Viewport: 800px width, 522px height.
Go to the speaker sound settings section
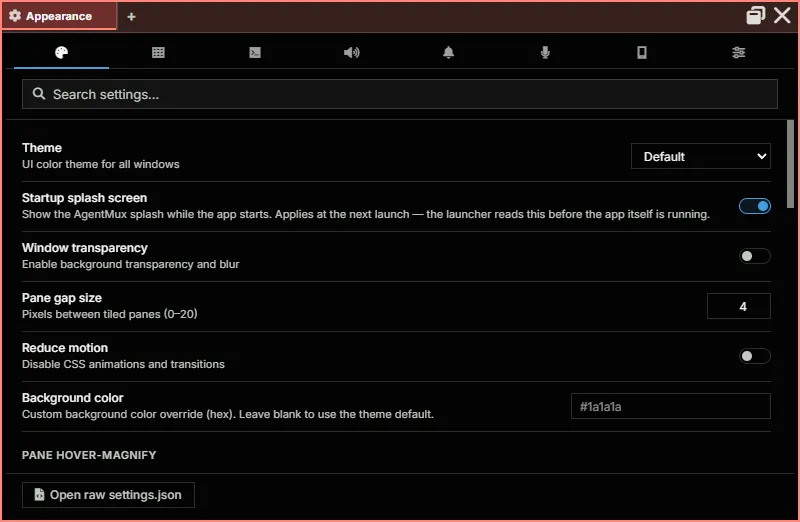coord(352,53)
